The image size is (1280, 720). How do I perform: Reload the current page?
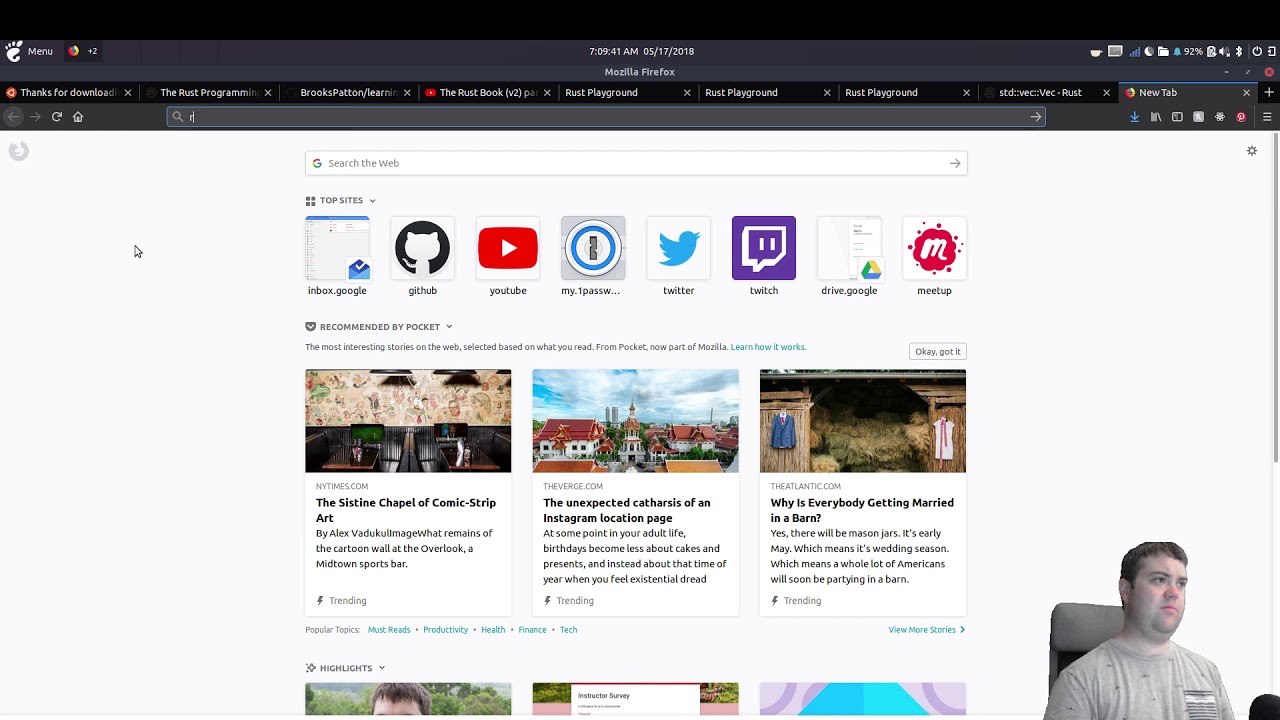(57, 117)
